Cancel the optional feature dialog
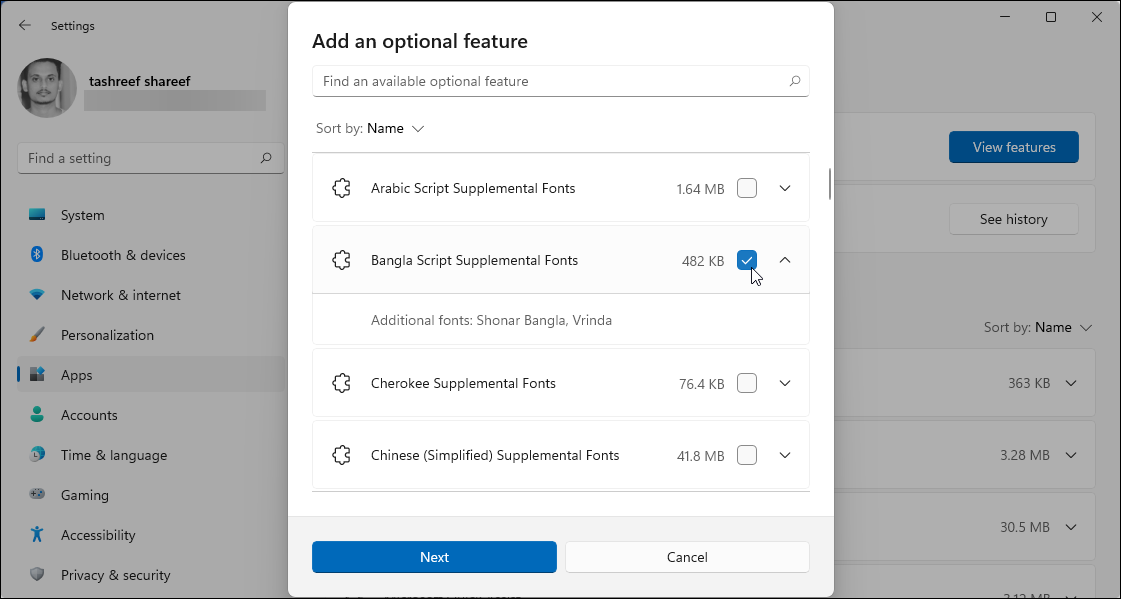The height and width of the screenshot is (599, 1121). pos(687,557)
